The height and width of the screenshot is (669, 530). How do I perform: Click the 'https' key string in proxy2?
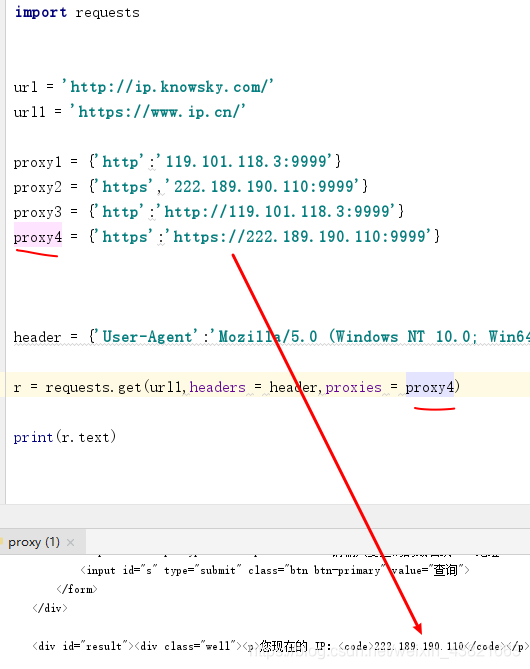[x=123, y=186]
